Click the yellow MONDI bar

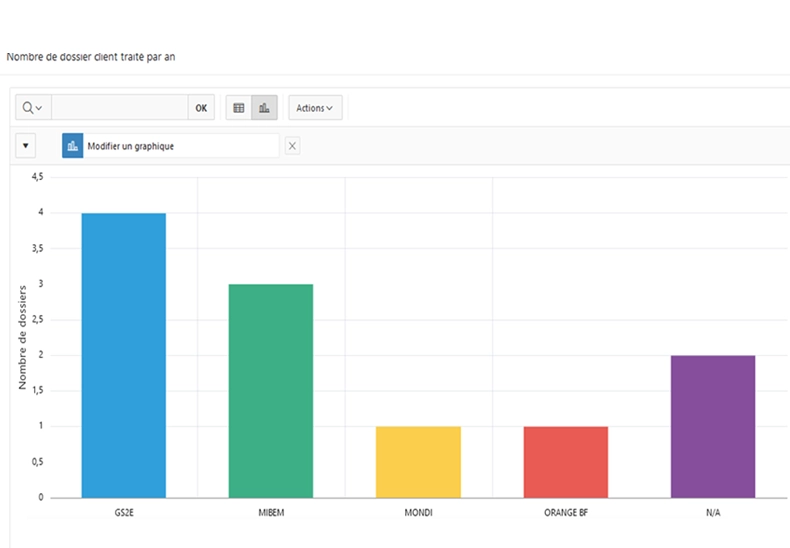point(418,462)
